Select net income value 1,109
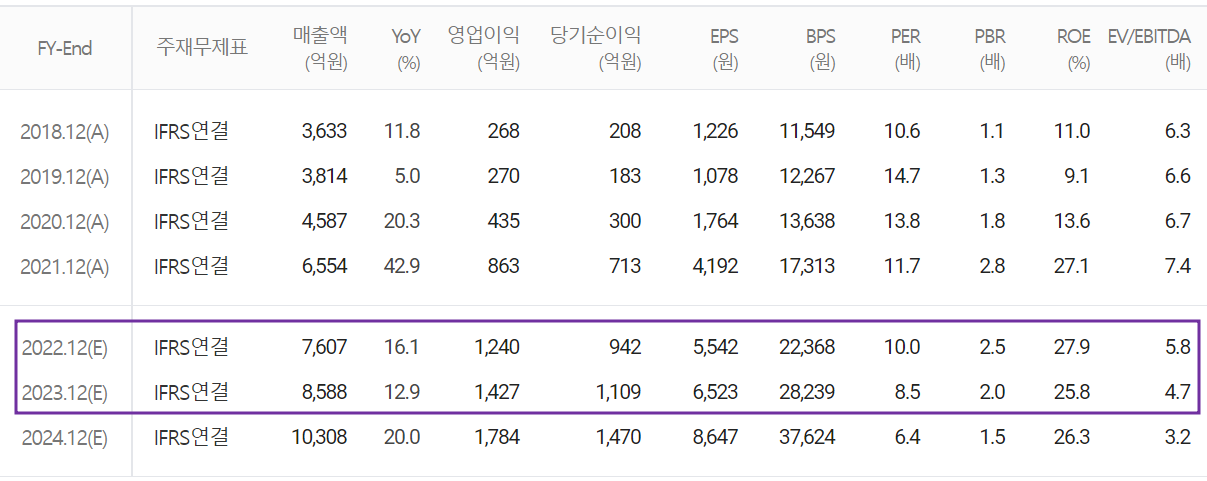The image size is (1207, 481). pyautogui.click(x=619, y=393)
